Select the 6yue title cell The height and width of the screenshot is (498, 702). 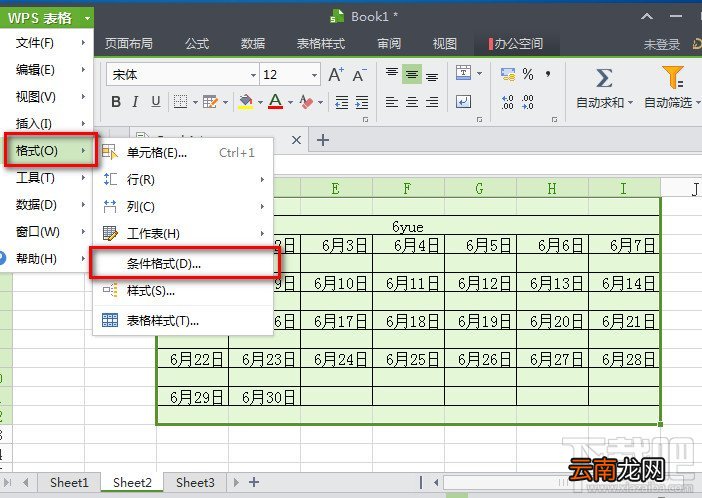[x=408, y=226]
